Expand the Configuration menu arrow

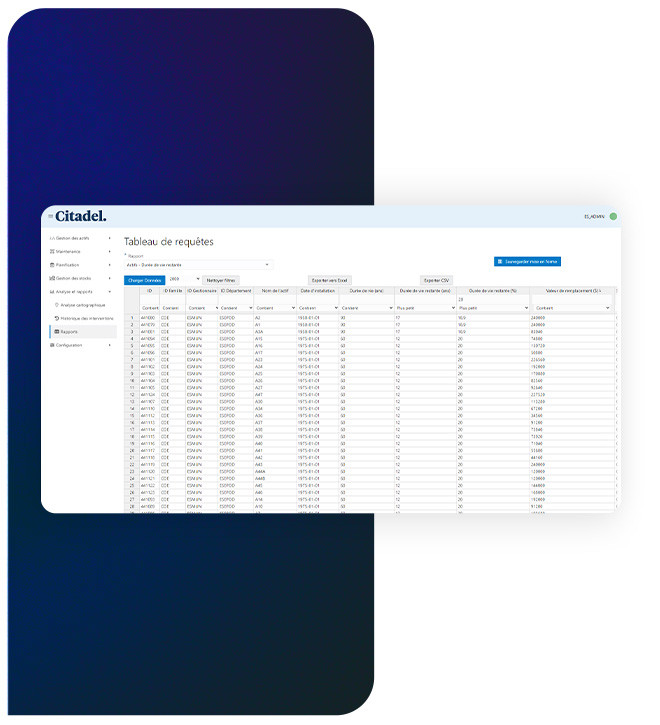(x=110, y=345)
